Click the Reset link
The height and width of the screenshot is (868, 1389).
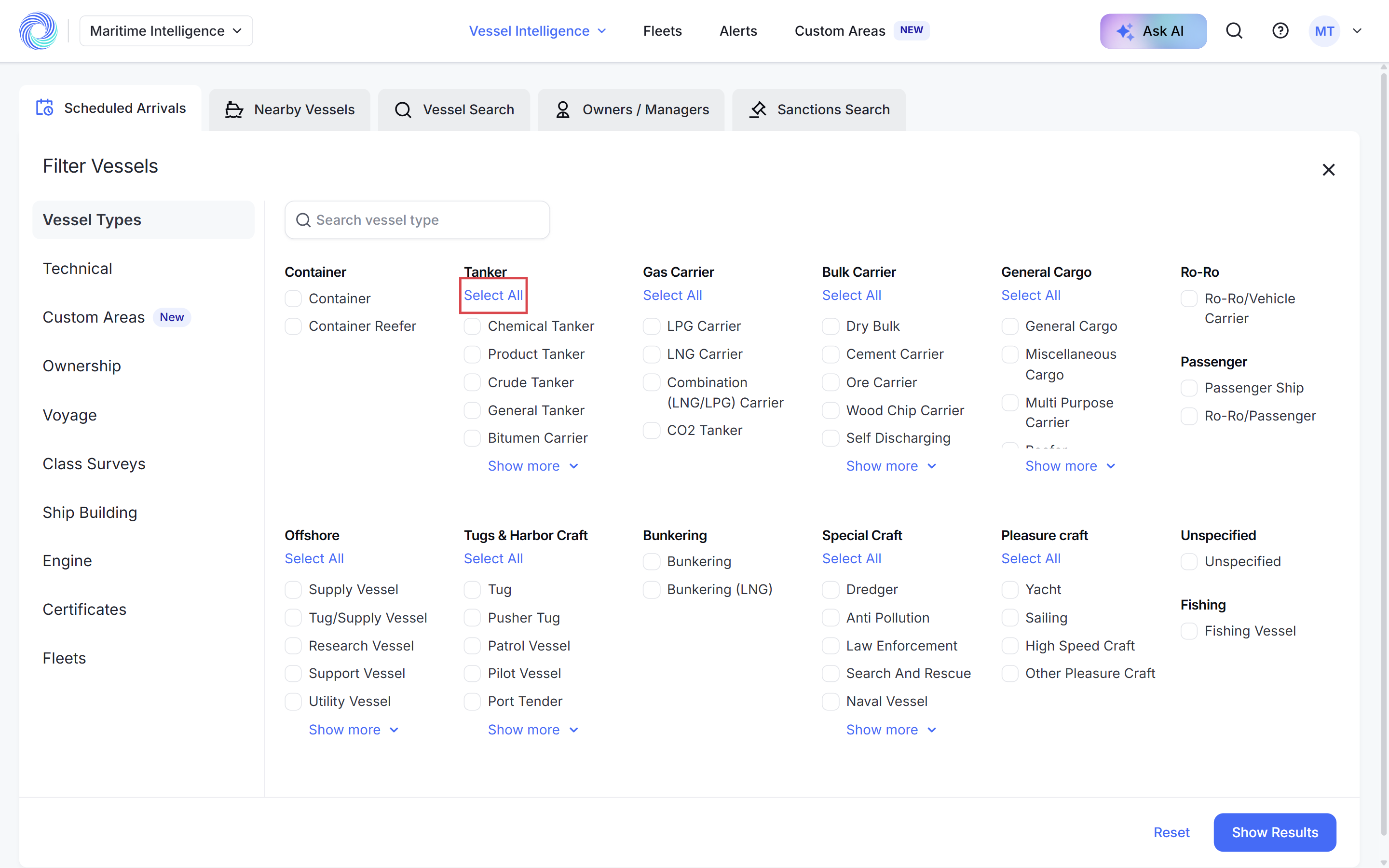tap(1171, 833)
